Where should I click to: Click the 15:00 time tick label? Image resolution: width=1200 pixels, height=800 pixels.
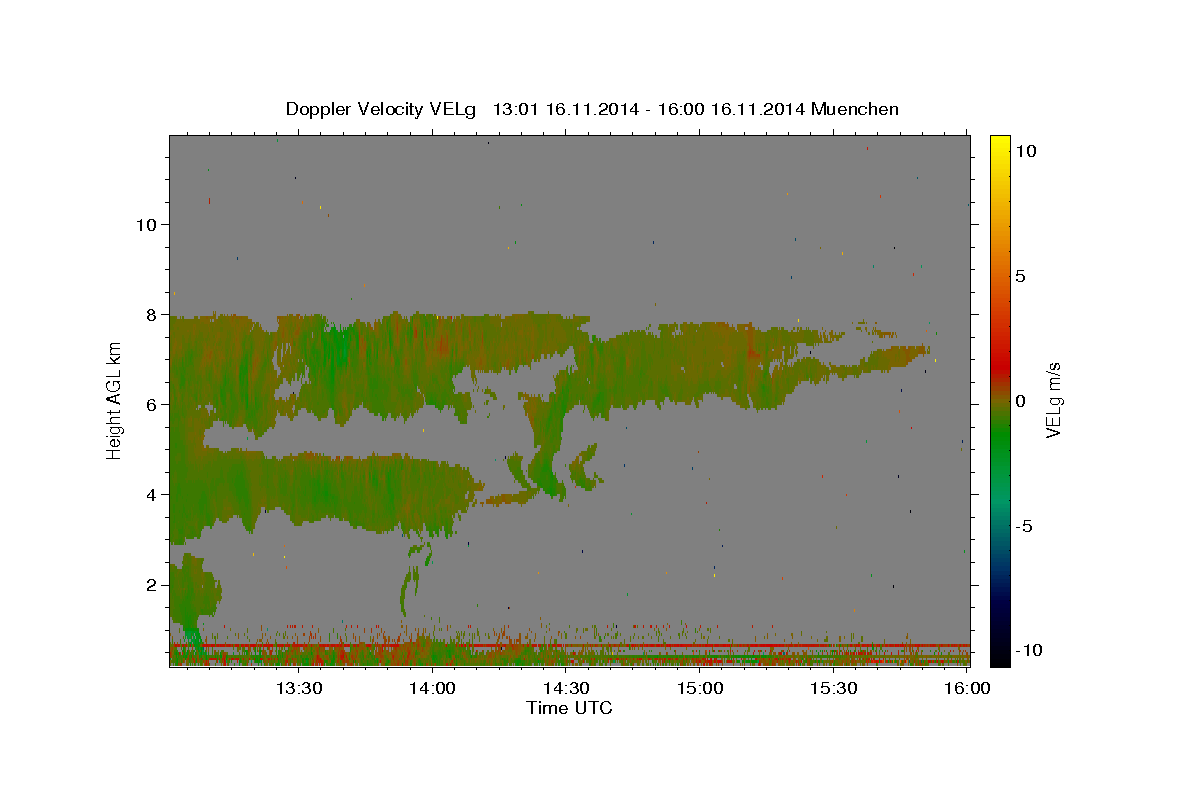tap(700, 688)
